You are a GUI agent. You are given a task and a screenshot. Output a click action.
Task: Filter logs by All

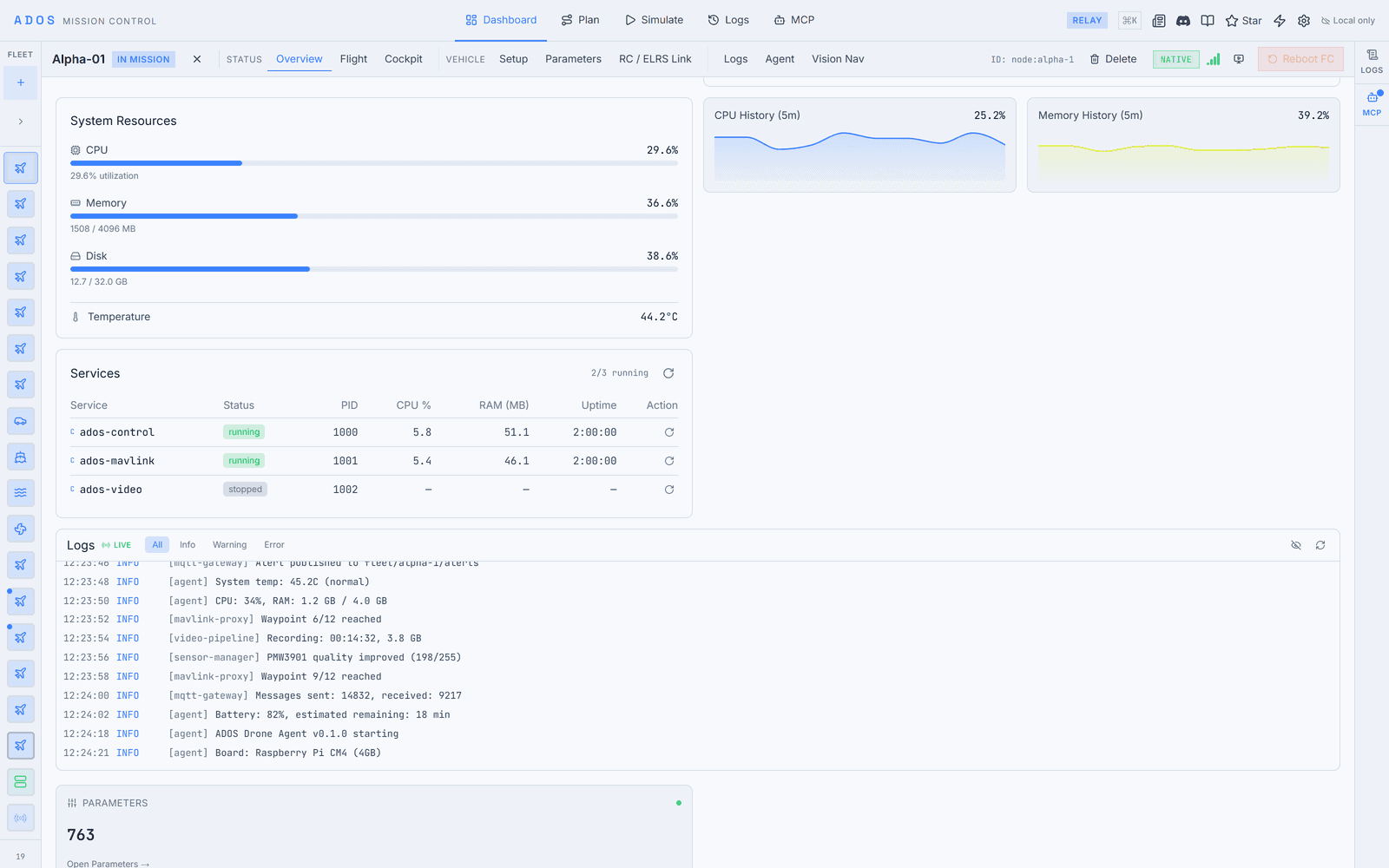157,545
